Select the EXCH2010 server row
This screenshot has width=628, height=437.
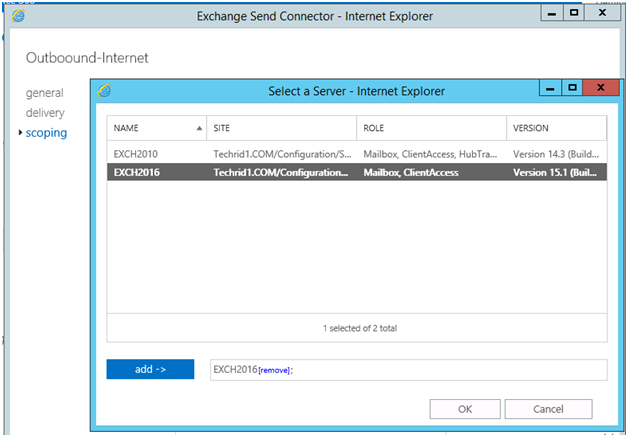tap(356, 154)
